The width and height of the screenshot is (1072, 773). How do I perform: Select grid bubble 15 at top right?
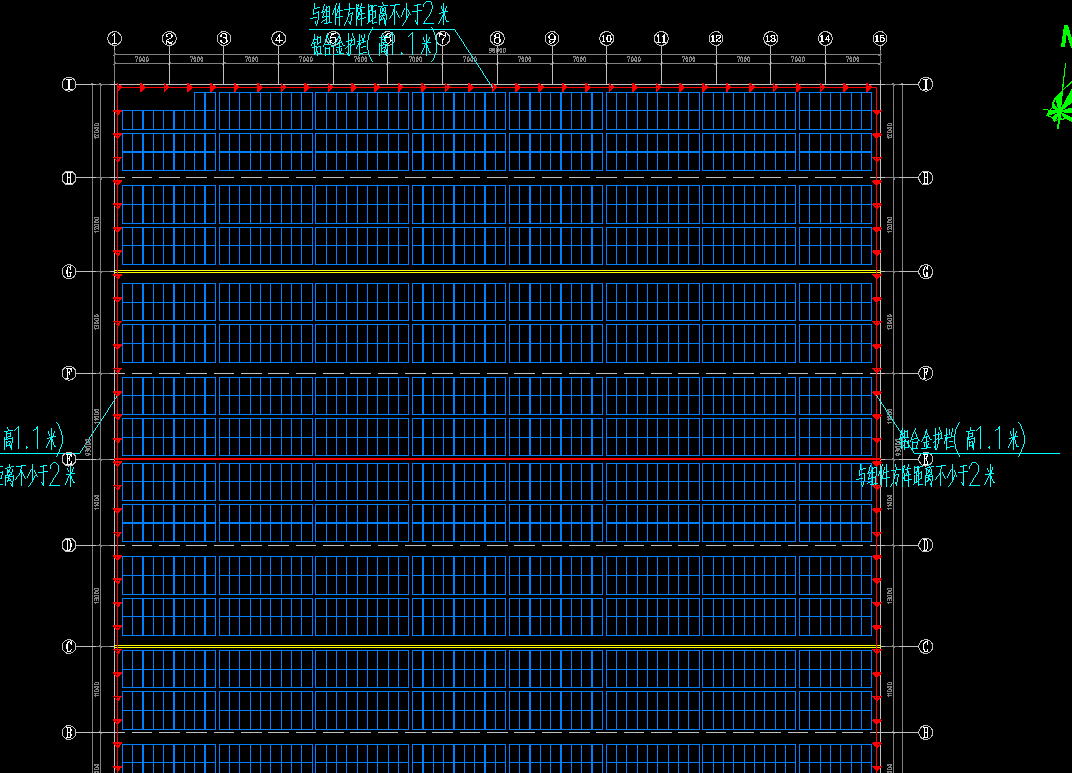tap(879, 38)
